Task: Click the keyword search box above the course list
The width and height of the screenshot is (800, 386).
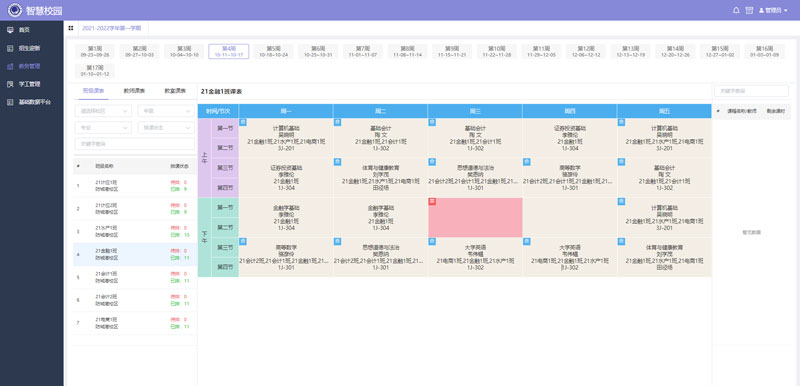Action: click(x=751, y=91)
